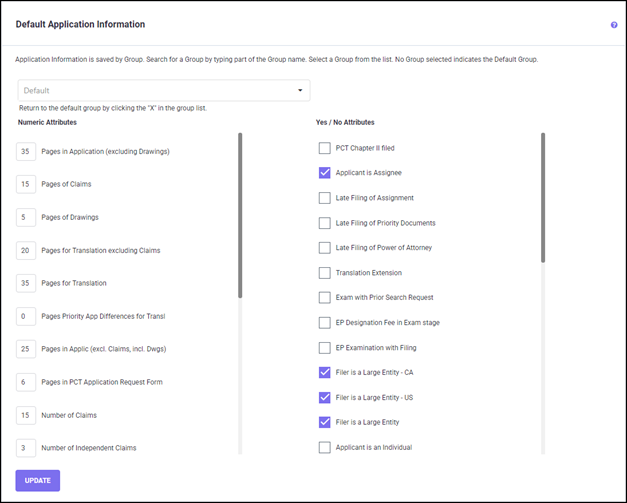Enable the PCT Chapter II filed checkbox
The width and height of the screenshot is (627, 503).
point(324,148)
